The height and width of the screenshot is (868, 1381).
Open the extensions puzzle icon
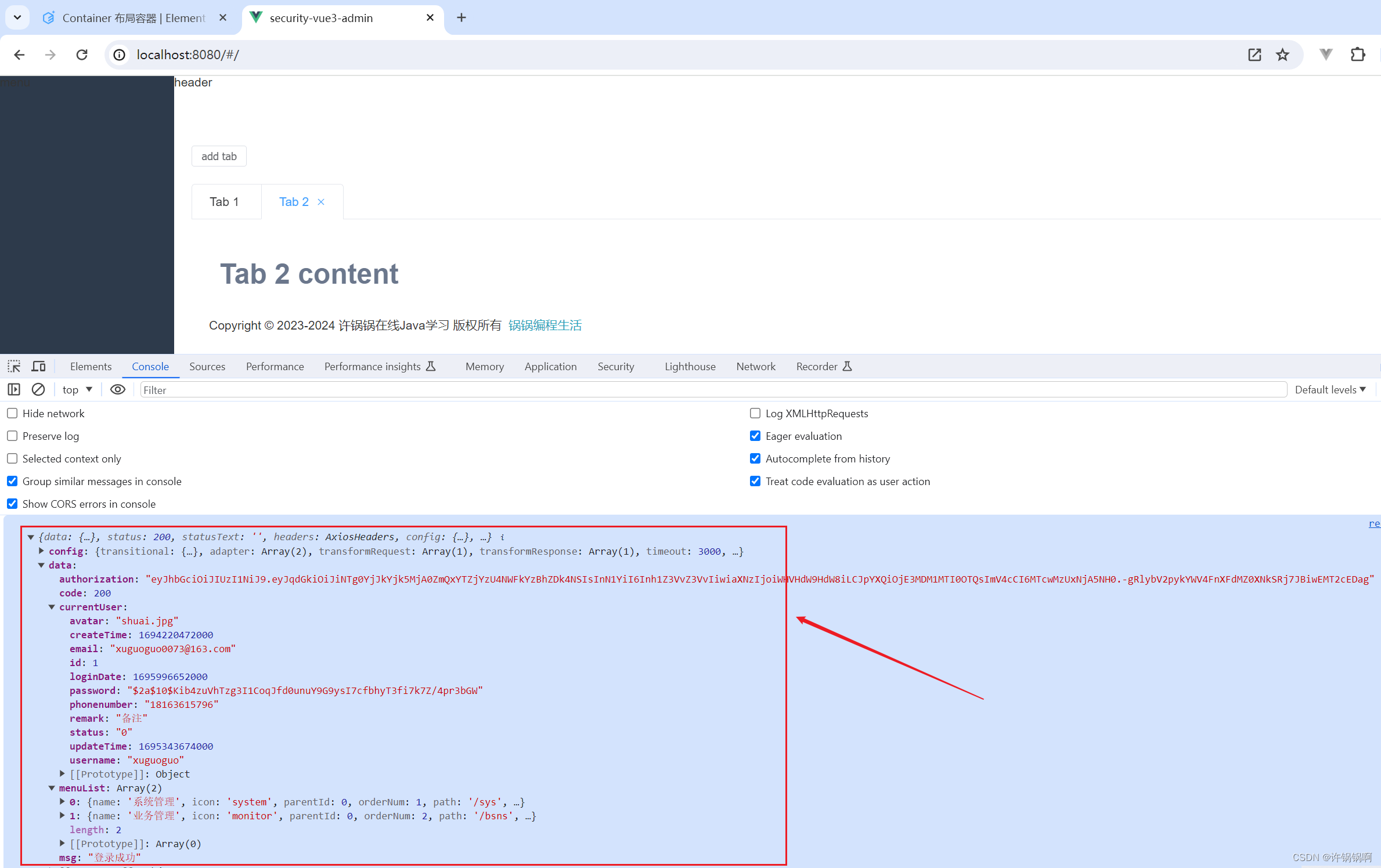(x=1358, y=55)
